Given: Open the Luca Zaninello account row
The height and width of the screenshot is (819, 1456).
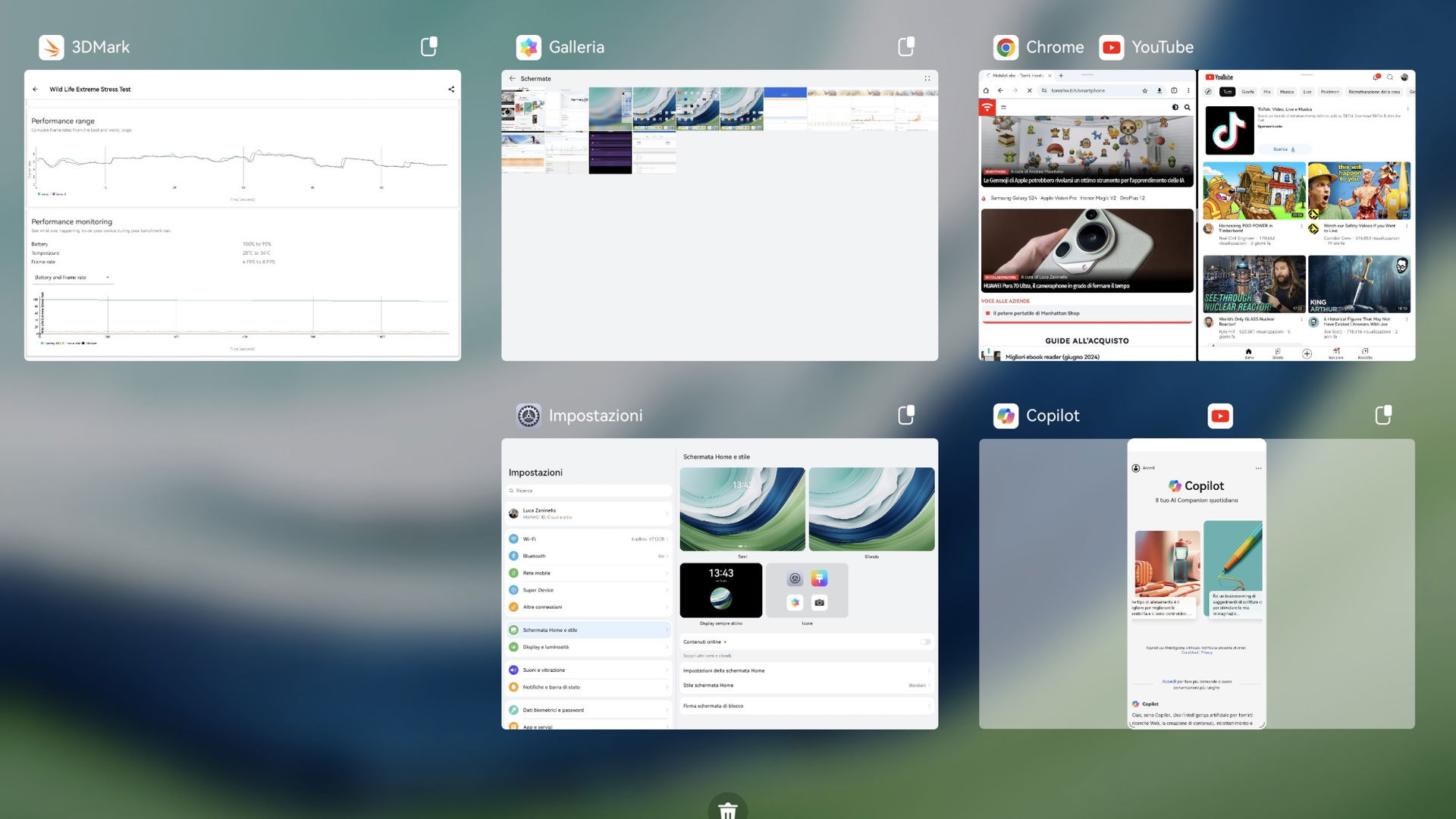Looking at the screenshot, I should point(588,513).
